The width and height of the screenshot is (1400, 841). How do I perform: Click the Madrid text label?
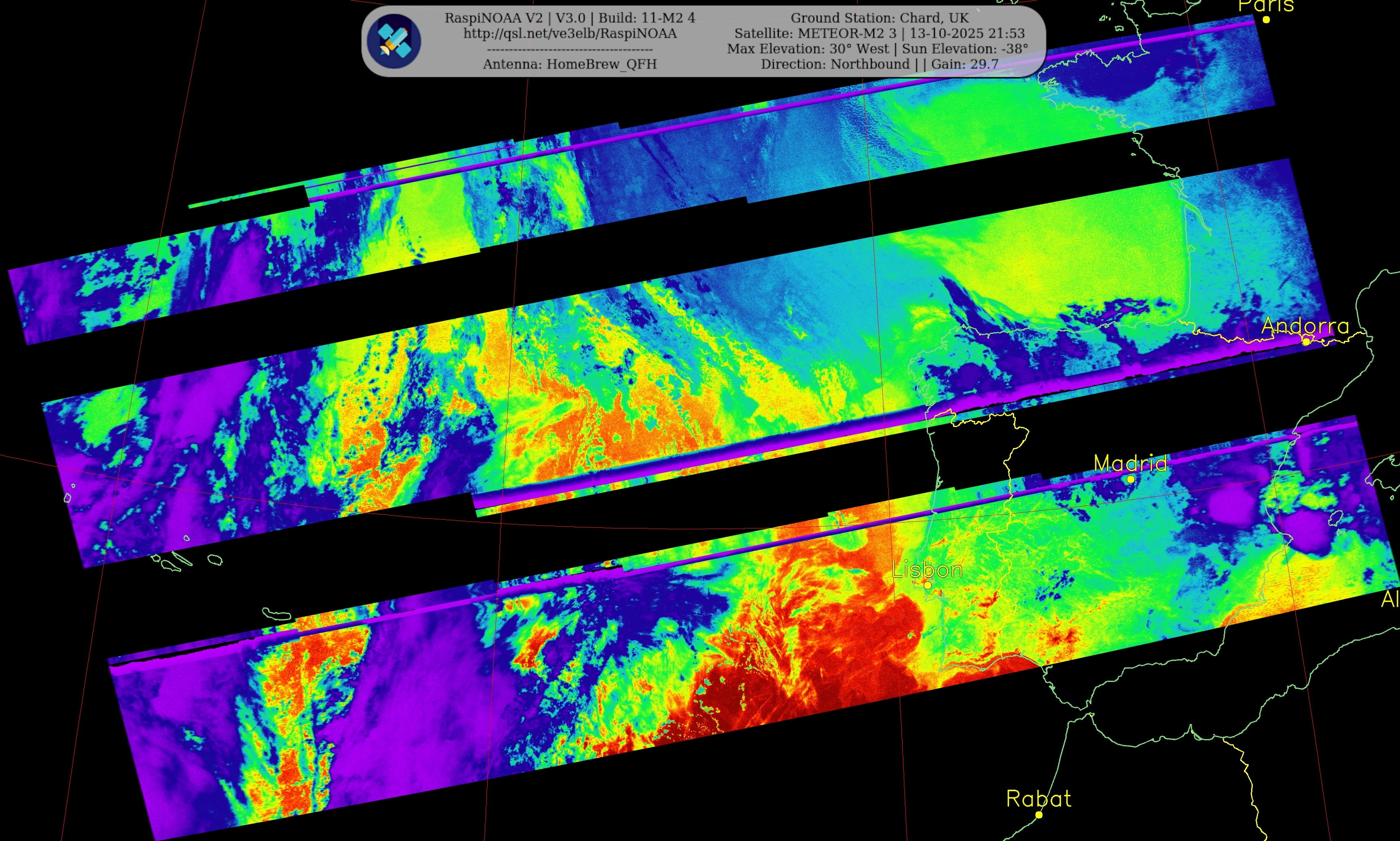(x=1130, y=463)
